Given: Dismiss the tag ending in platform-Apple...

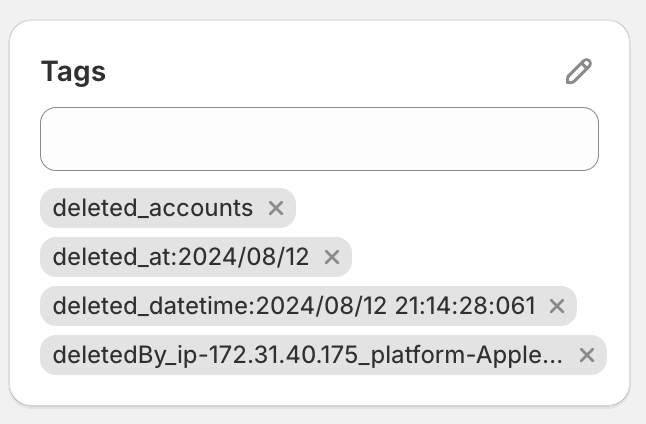Looking at the screenshot, I should point(587,355).
